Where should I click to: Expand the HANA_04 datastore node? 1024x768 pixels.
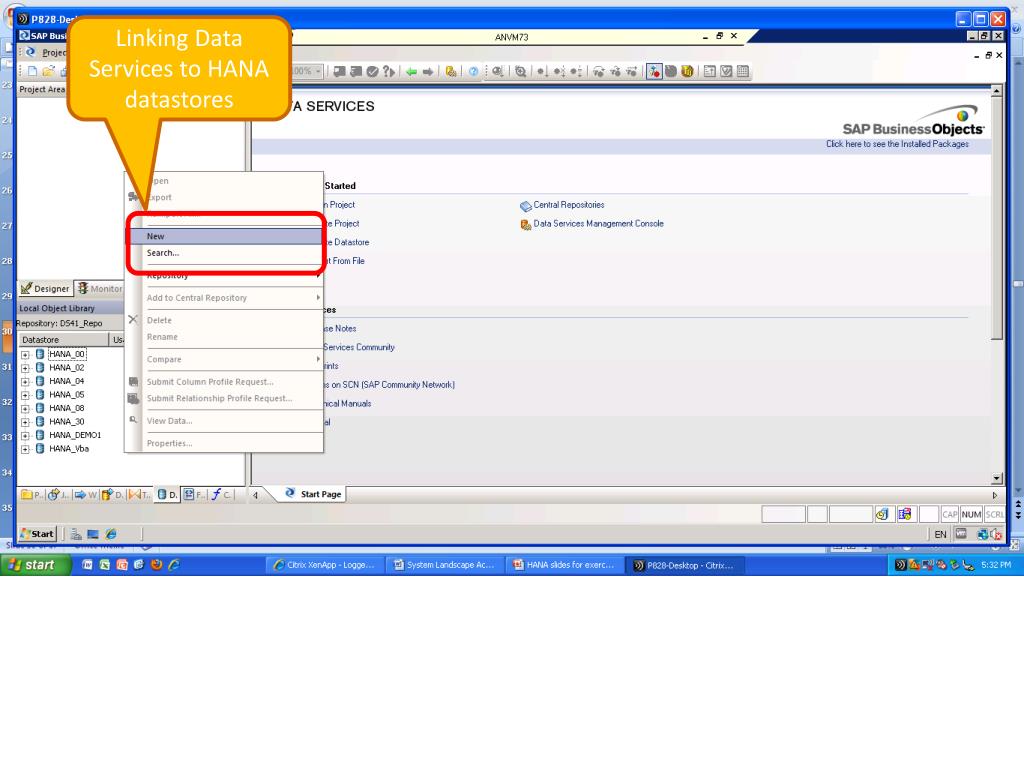tap(25, 382)
